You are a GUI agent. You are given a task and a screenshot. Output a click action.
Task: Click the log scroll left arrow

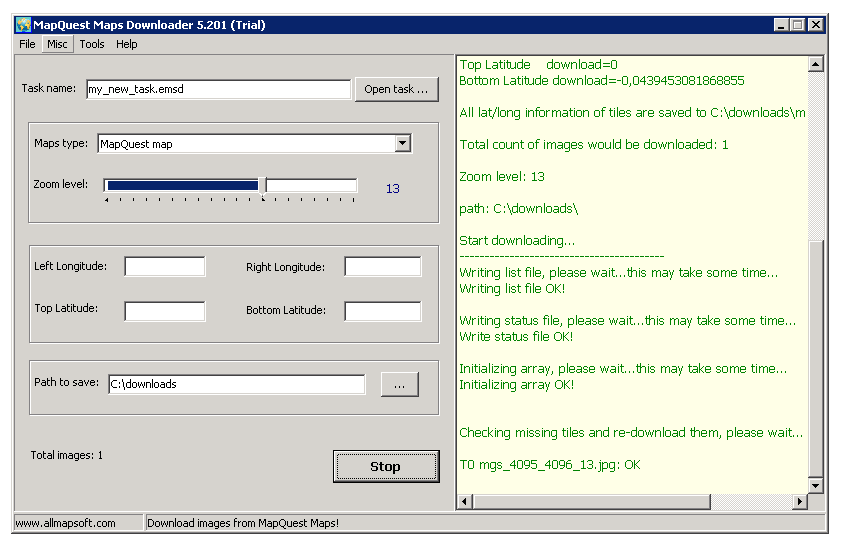tap(465, 501)
